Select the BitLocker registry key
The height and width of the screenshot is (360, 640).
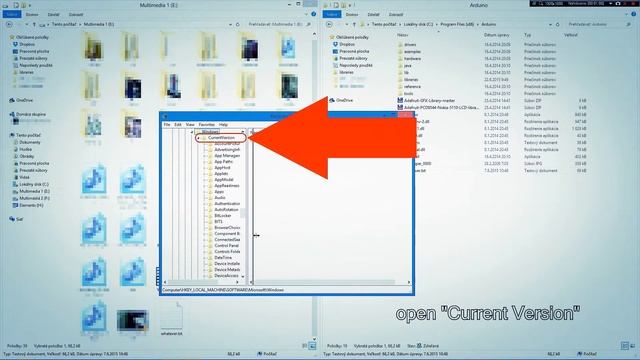(x=223, y=216)
